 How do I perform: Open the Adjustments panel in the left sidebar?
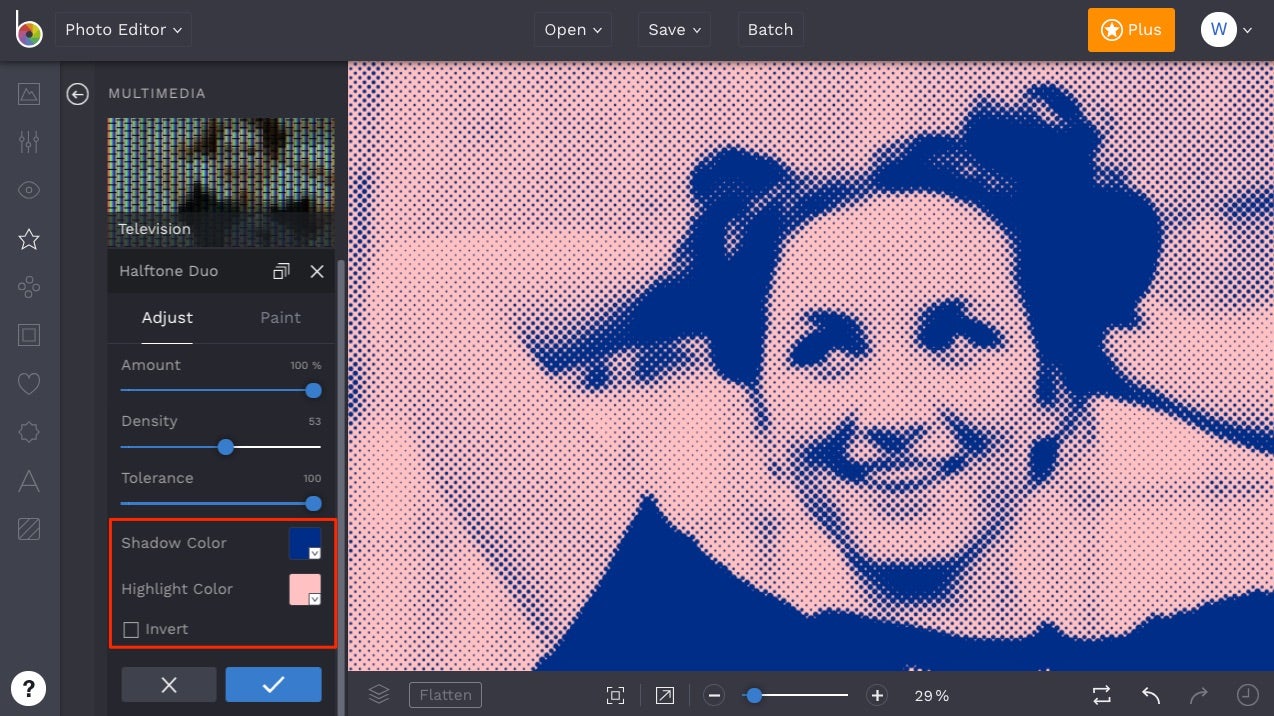[x=28, y=141]
